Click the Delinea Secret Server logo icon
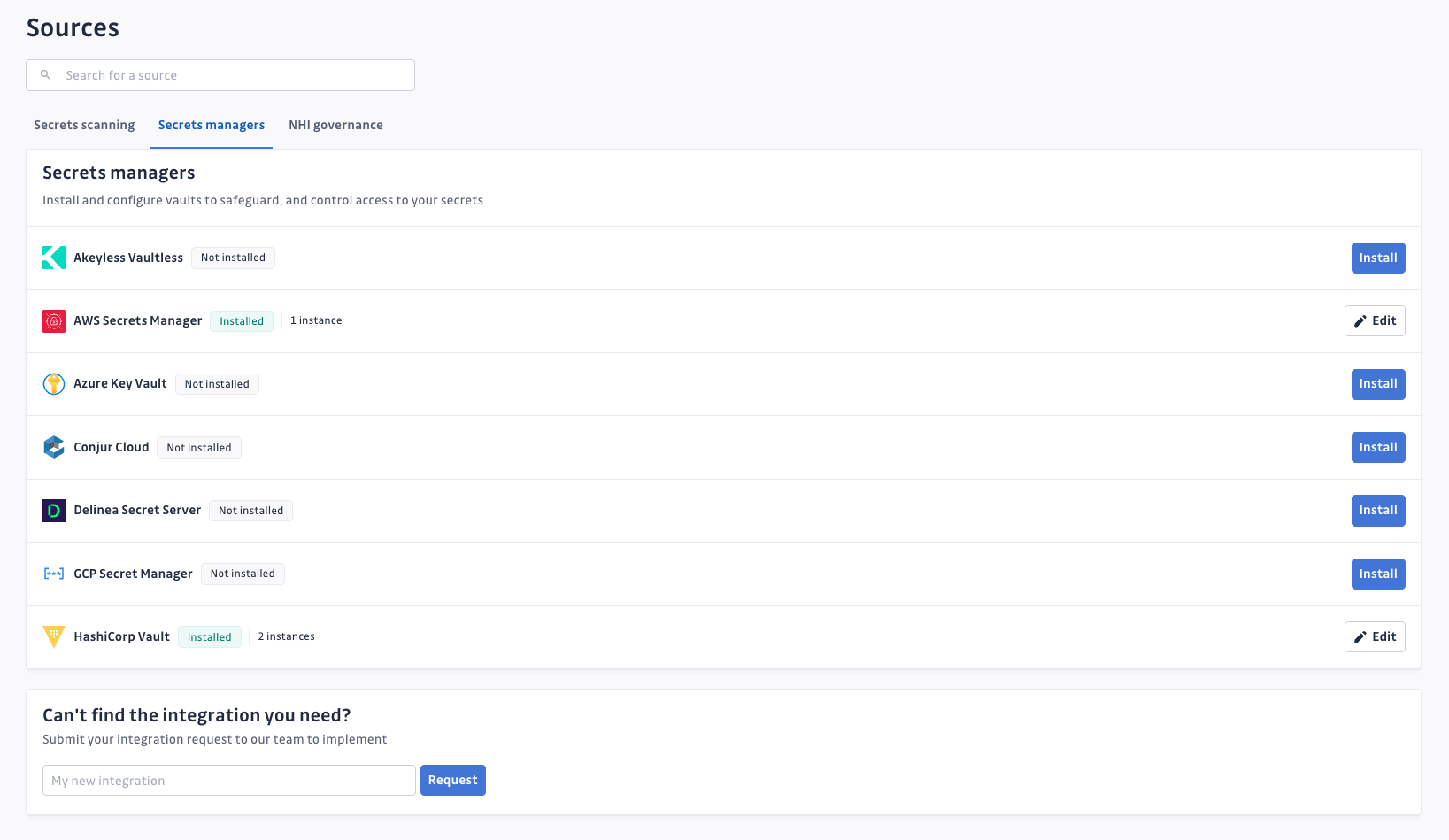The image size is (1449, 840). tap(54, 511)
